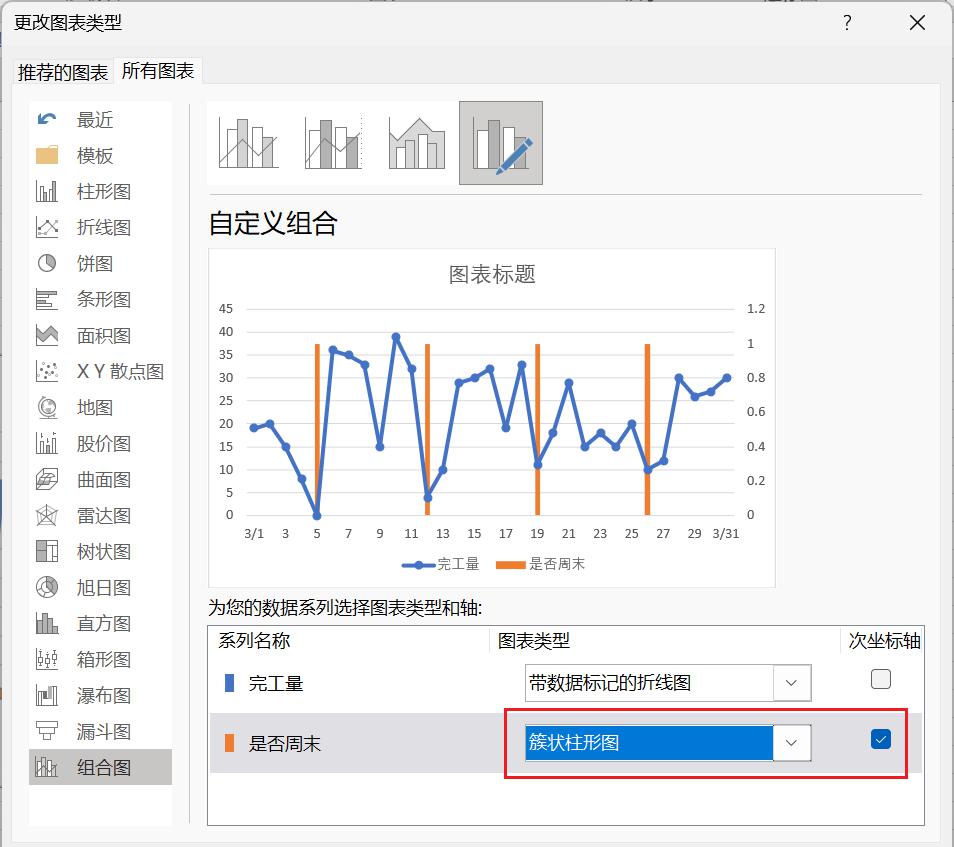
Task: Select clustered column-line combo subtype
Action: coord(248,144)
